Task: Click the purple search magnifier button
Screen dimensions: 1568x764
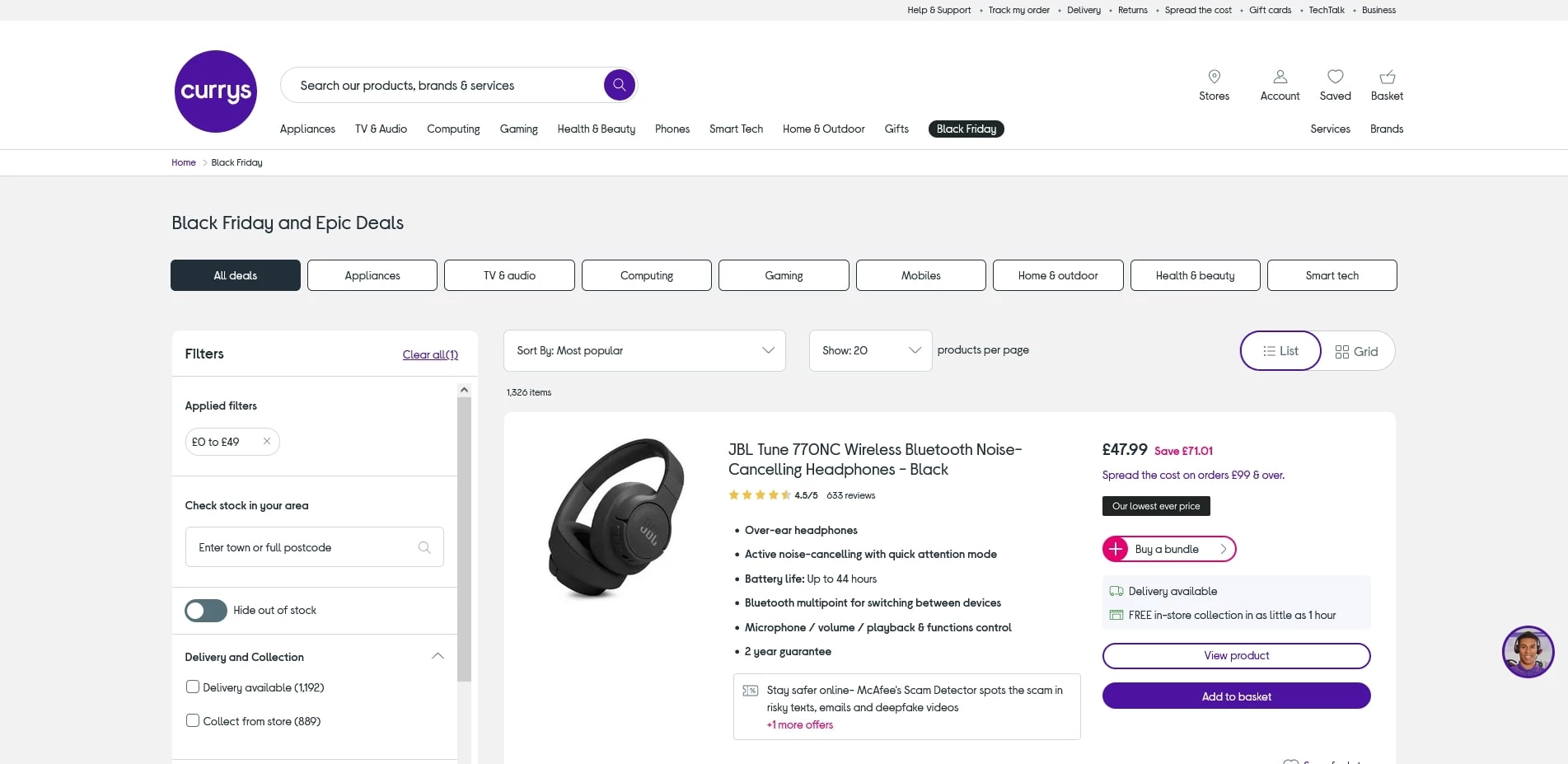Action: (619, 85)
